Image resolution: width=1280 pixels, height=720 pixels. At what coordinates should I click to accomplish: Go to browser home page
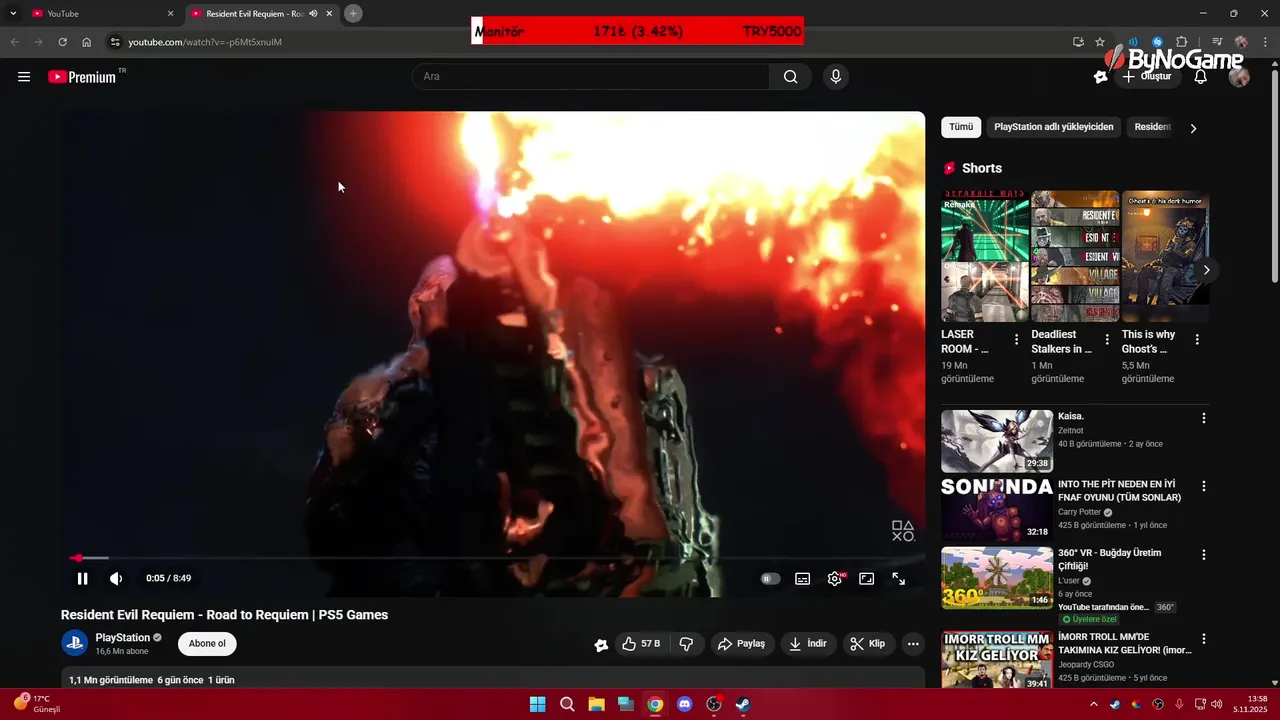(87, 42)
